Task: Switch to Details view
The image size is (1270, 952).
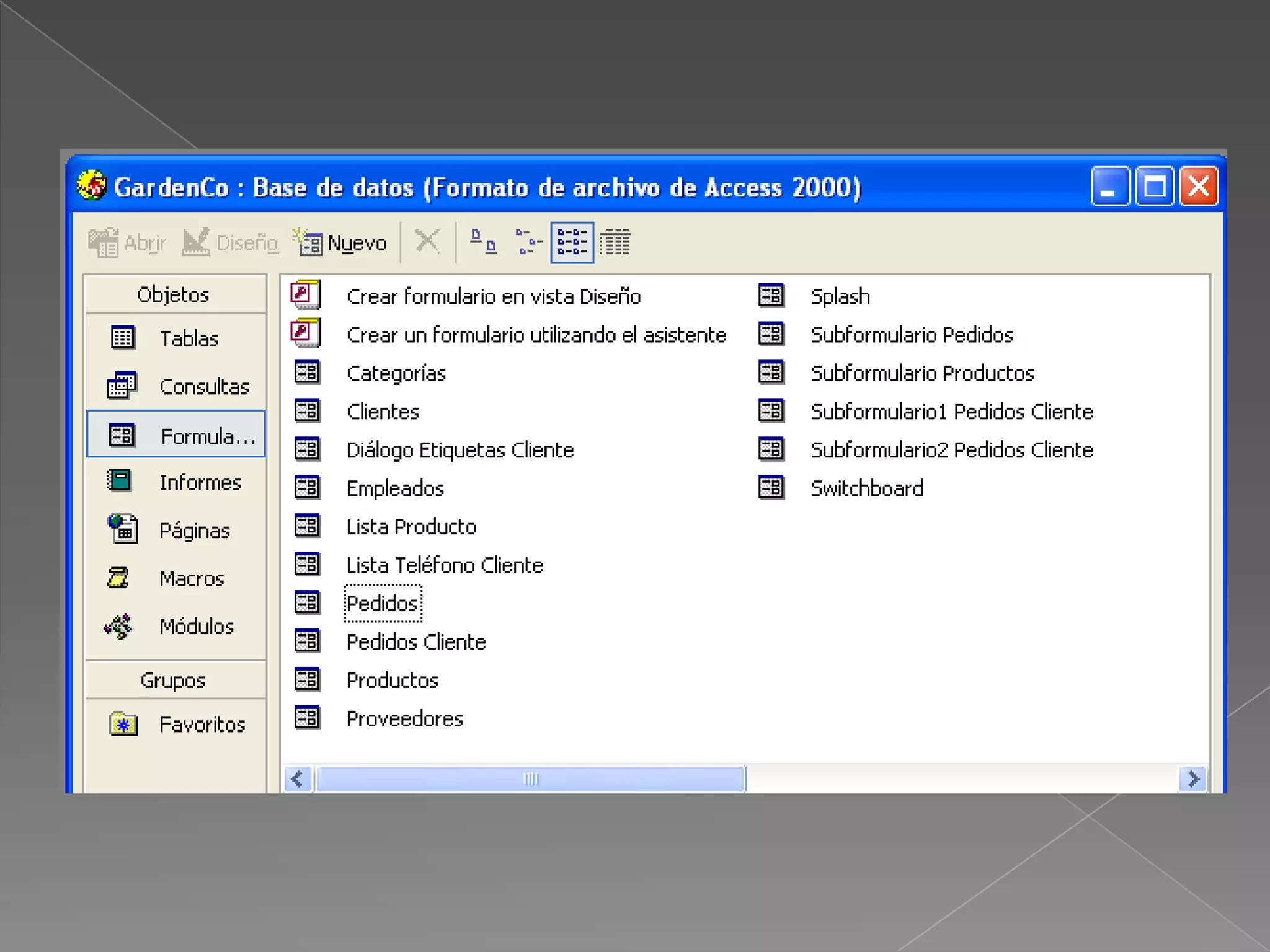Action: 615,242
